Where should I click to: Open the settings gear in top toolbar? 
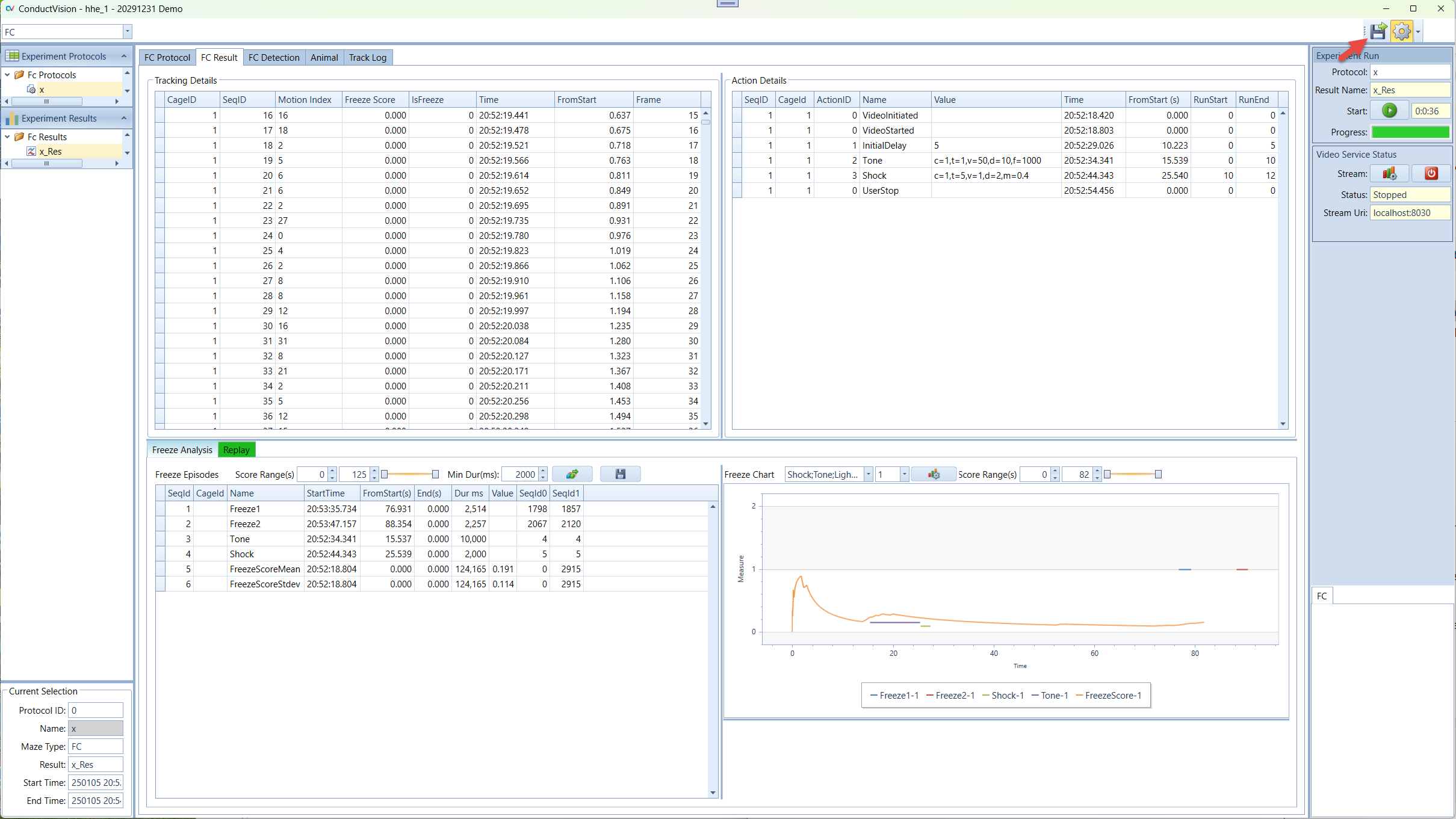coord(1402,31)
